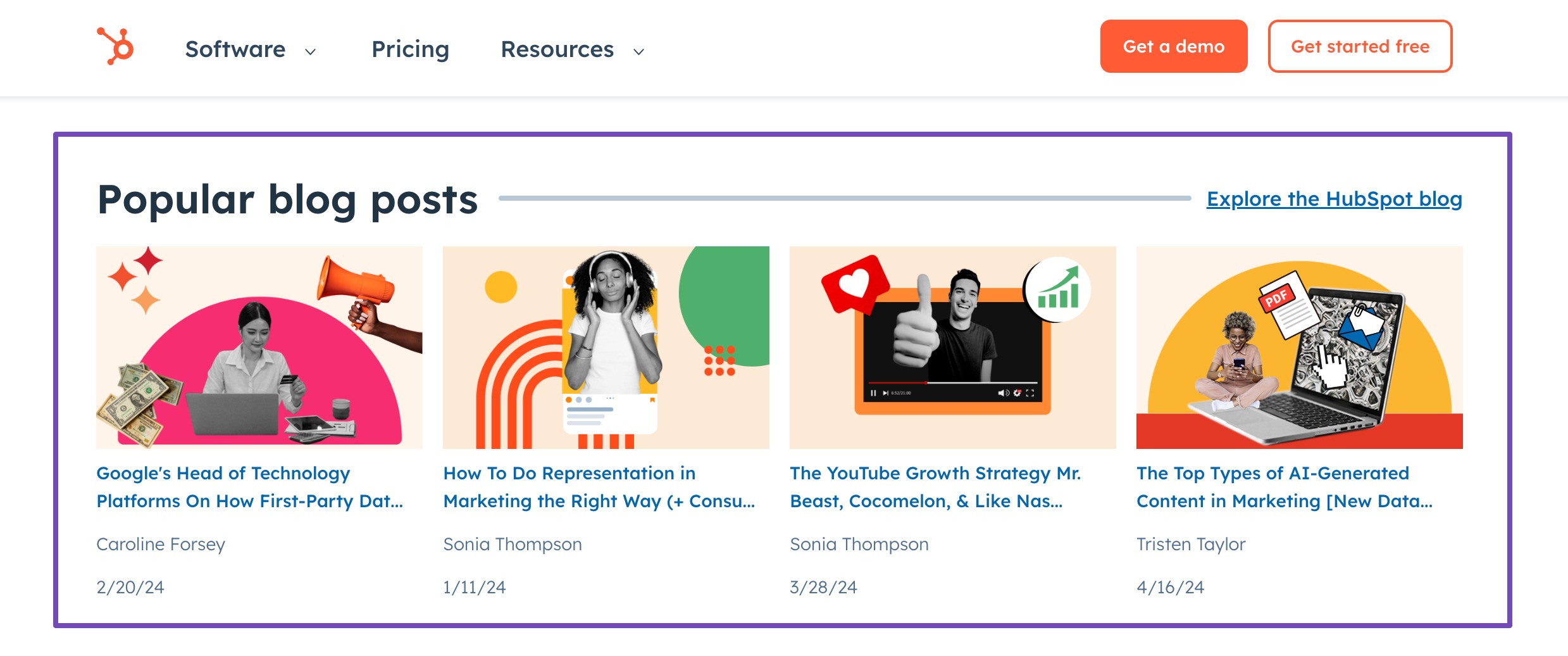Expand the Resources dropdown chevron
Screen dimensions: 1568x656
pyautogui.click(x=638, y=52)
